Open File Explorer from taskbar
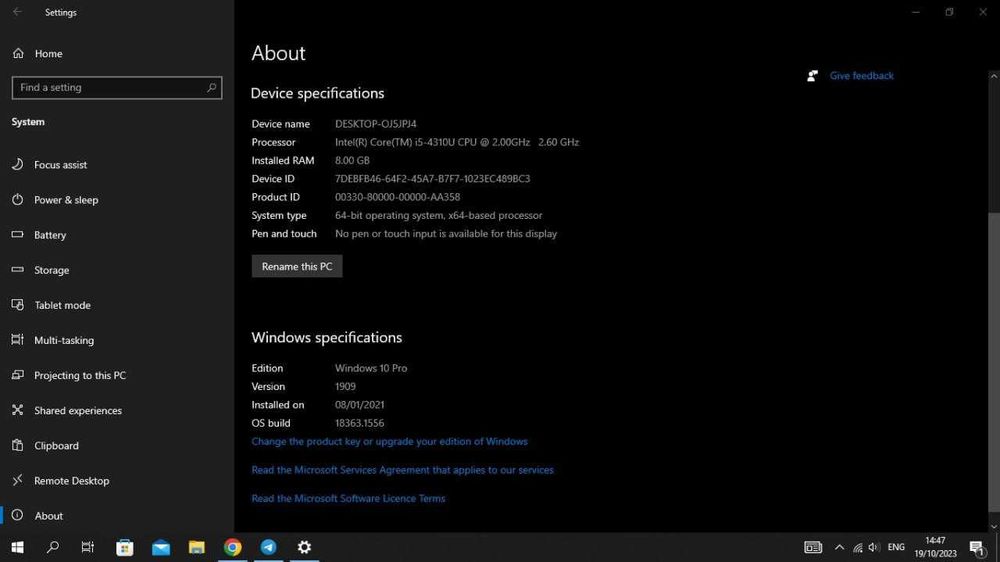 pos(196,547)
